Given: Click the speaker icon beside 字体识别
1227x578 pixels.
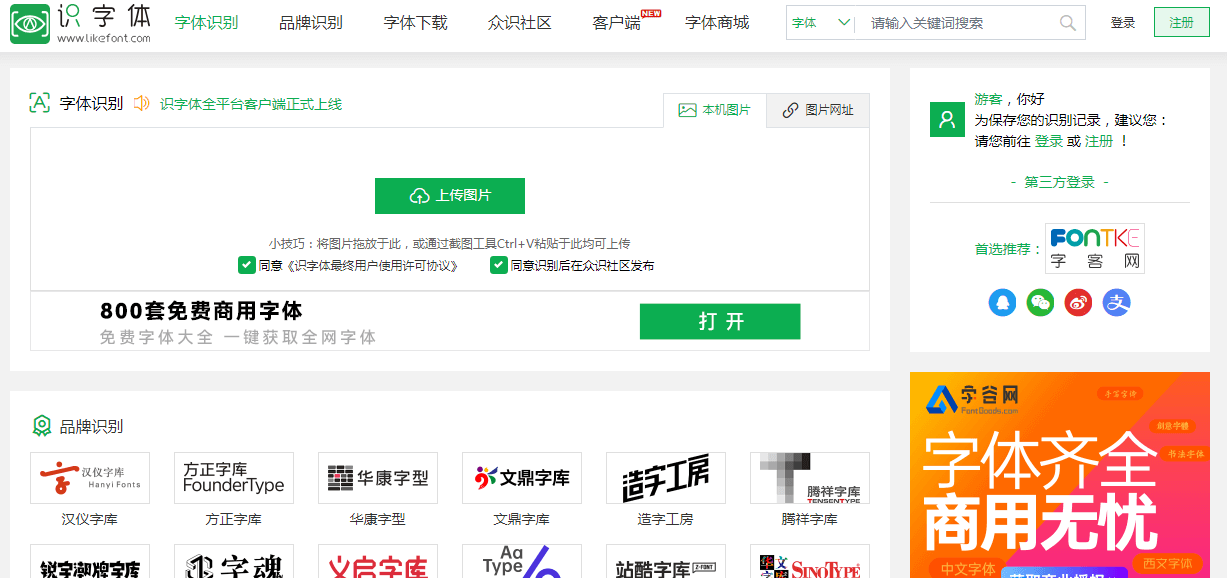Looking at the screenshot, I should (140, 103).
